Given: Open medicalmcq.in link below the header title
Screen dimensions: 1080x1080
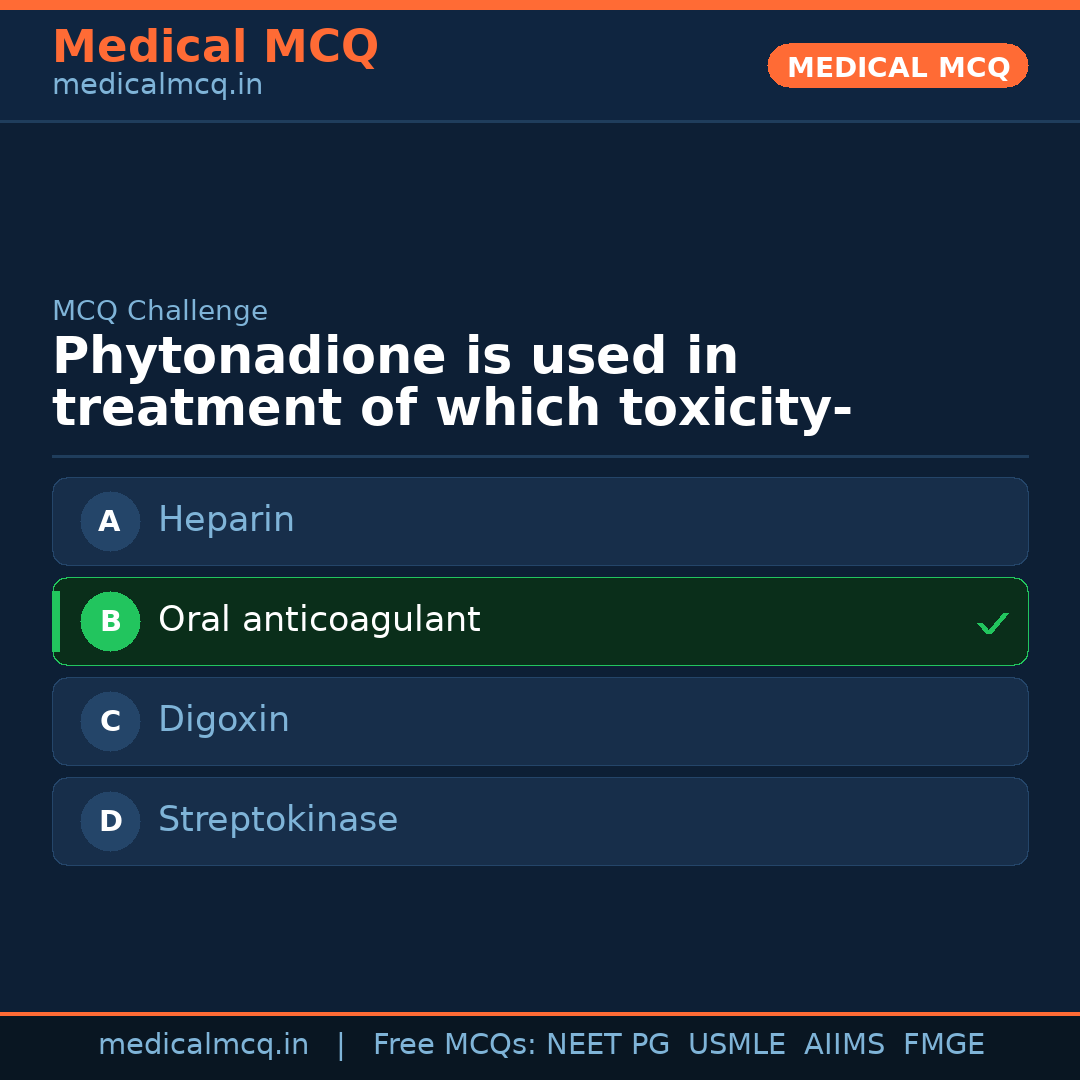Looking at the screenshot, I should [x=157, y=85].
